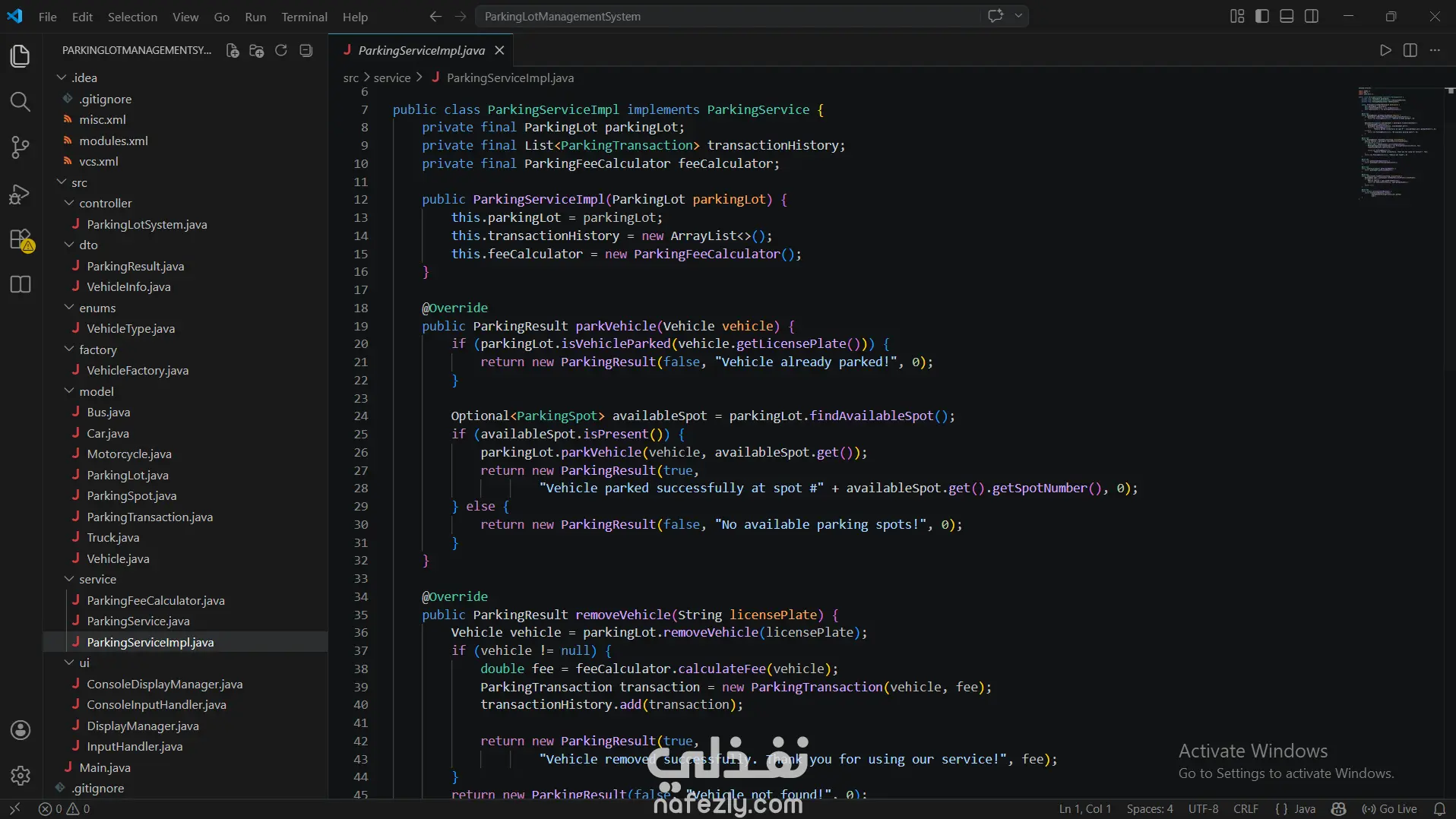Viewport: 1456px width, 819px height.
Task: Open the View menu
Action: pyautogui.click(x=185, y=17)
